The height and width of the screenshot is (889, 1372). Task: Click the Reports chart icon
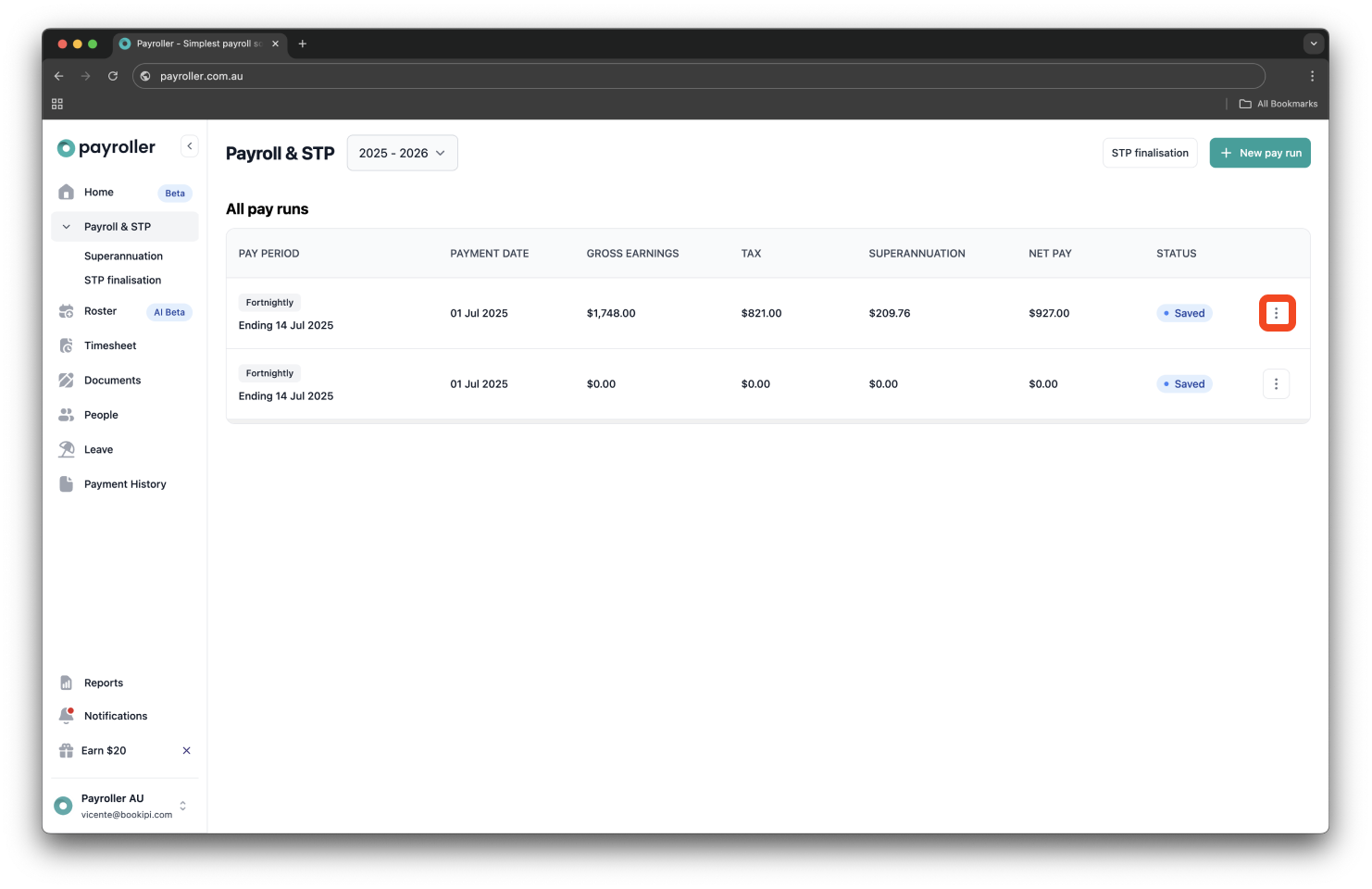(66, 683)
